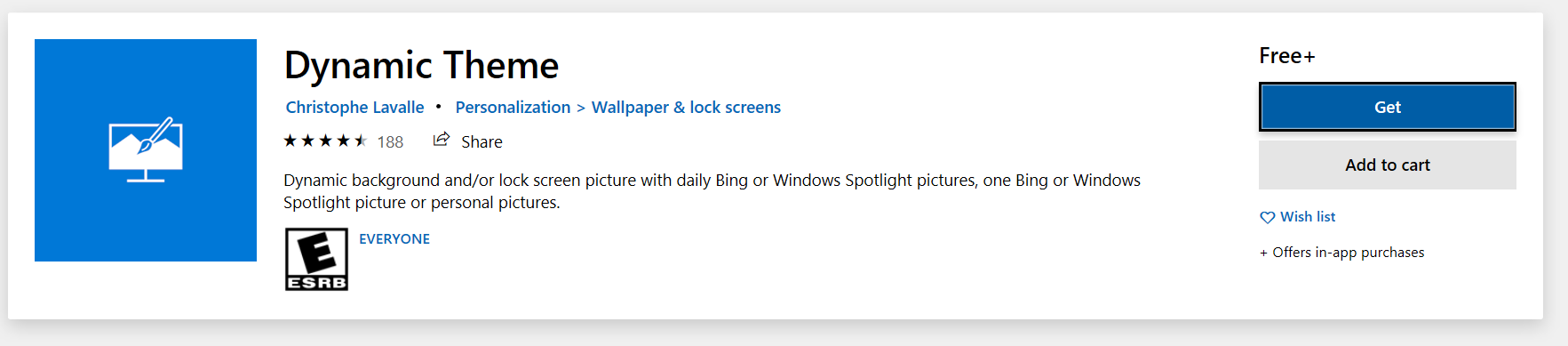Click the heart icon beside Wish list
The height and width of the screenshot is (346, 1568).
1268,217
